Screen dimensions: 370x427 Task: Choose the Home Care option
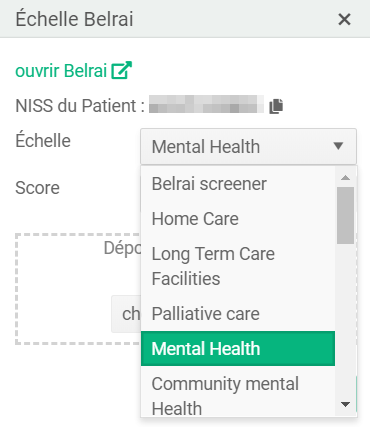pos(238,219)
